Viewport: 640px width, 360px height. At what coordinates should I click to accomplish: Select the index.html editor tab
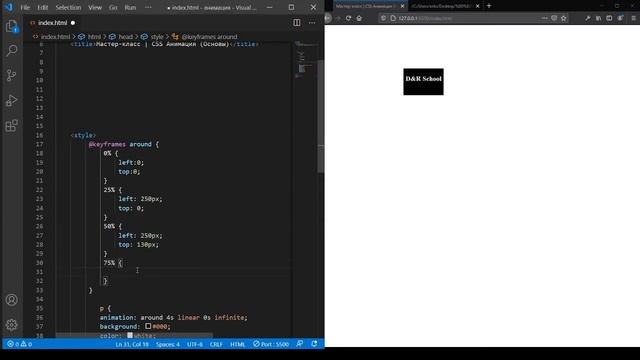[x=52, y=23]
